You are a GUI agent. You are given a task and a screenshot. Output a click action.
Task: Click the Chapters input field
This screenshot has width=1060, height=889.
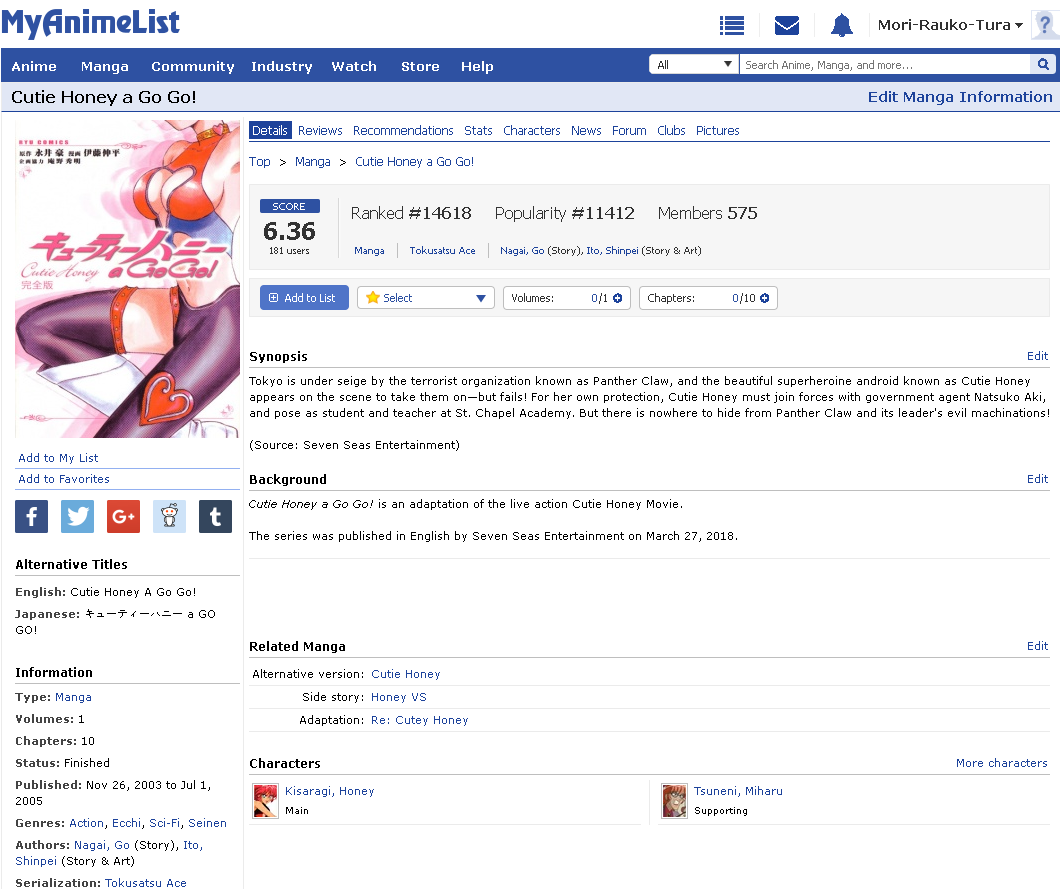708,298
